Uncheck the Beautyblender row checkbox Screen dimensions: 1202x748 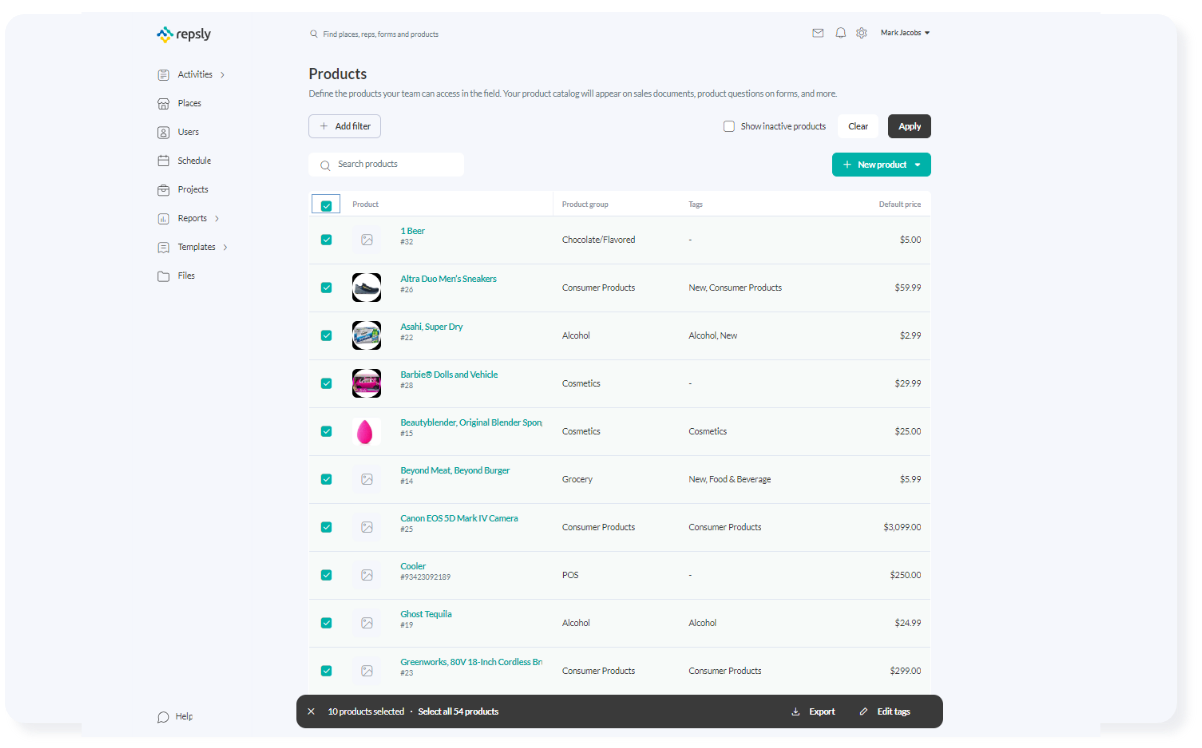[x=326, y=432]
